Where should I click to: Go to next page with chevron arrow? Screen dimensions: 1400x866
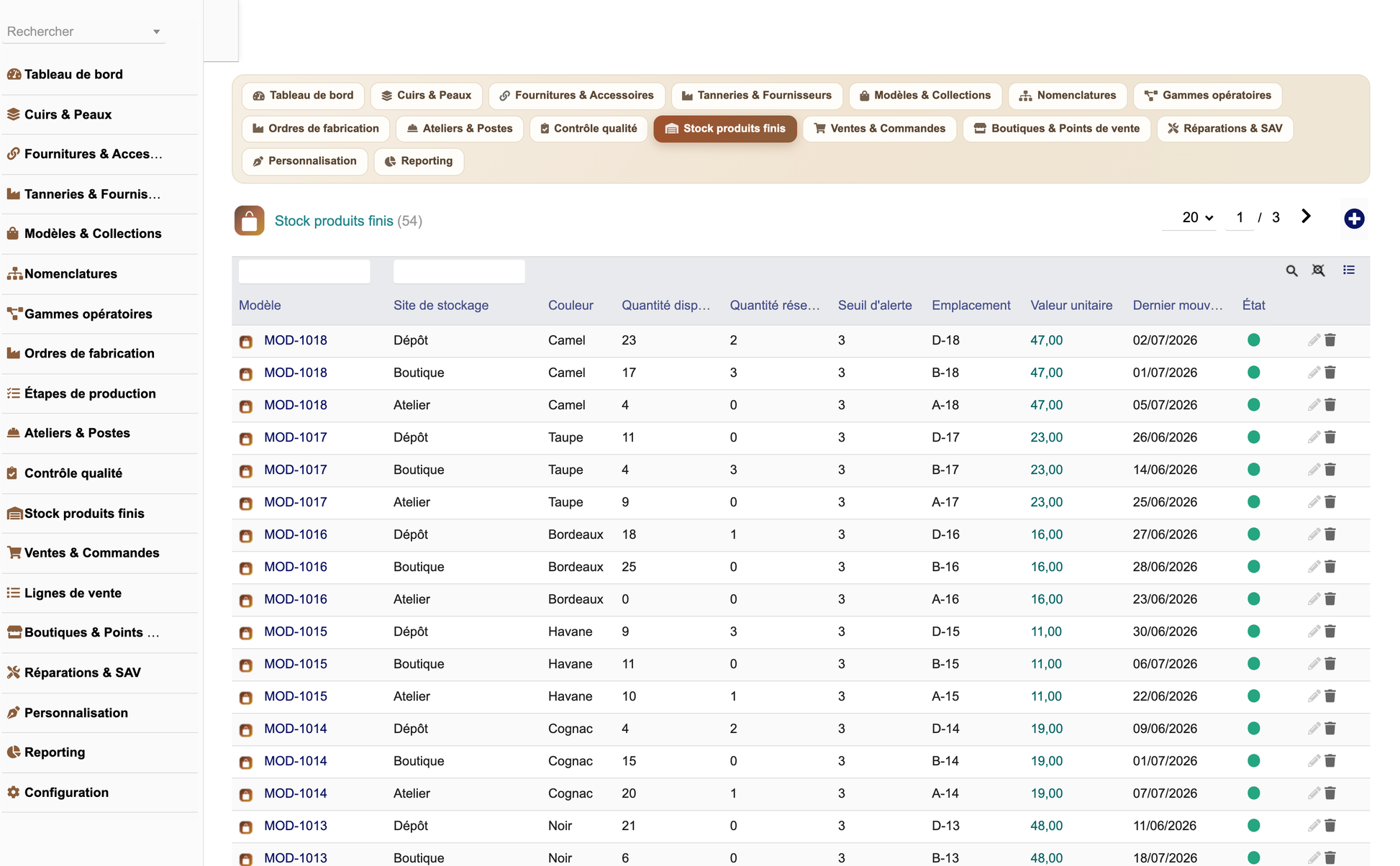coord(1306,216)
